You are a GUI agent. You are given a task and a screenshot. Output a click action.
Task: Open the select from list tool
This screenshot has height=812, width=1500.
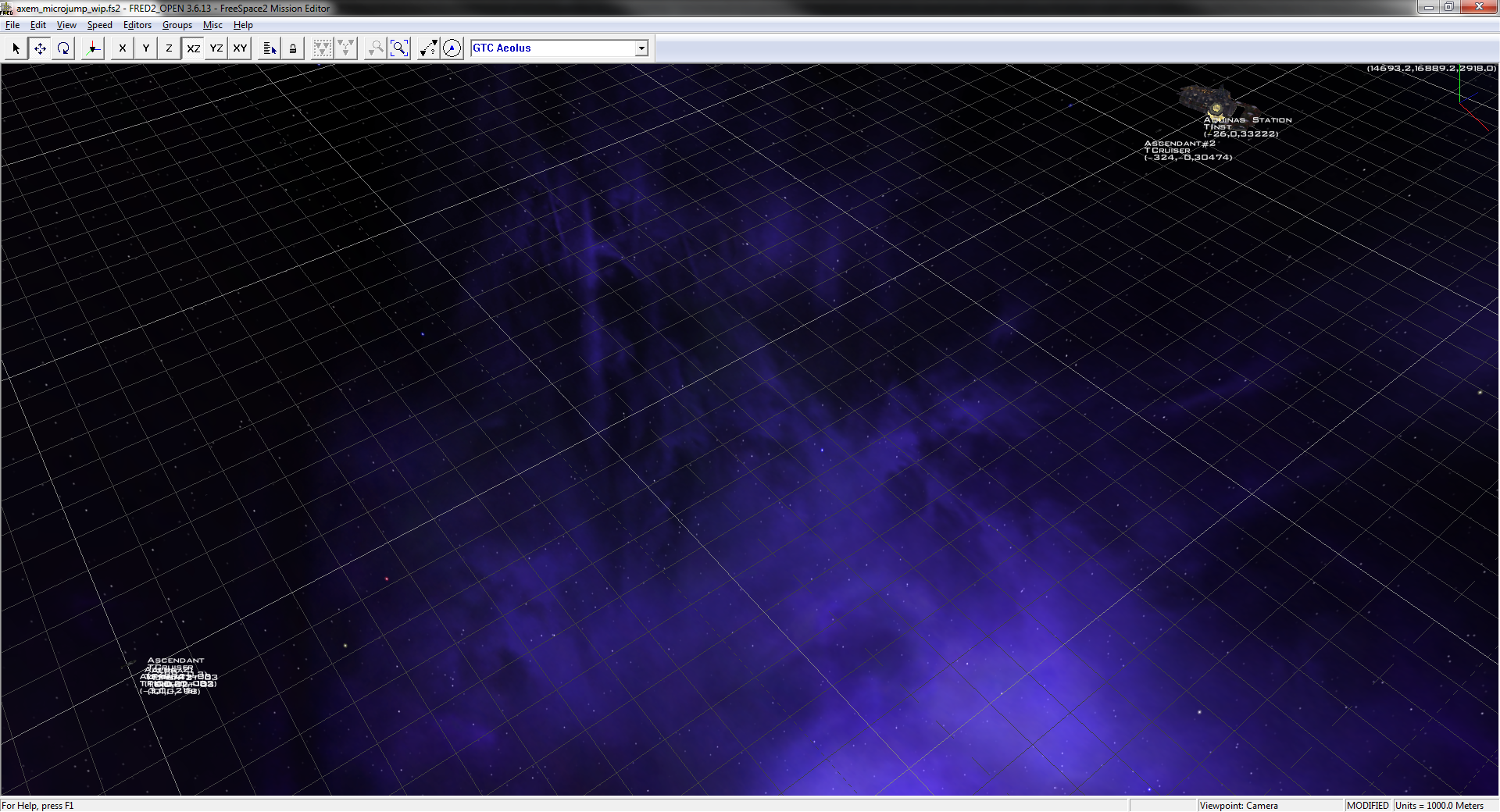coord(270,48)
